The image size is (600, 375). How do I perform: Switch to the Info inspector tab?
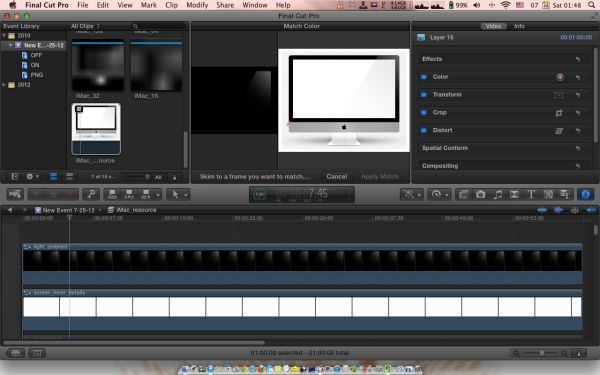click(x=519, y=26)
